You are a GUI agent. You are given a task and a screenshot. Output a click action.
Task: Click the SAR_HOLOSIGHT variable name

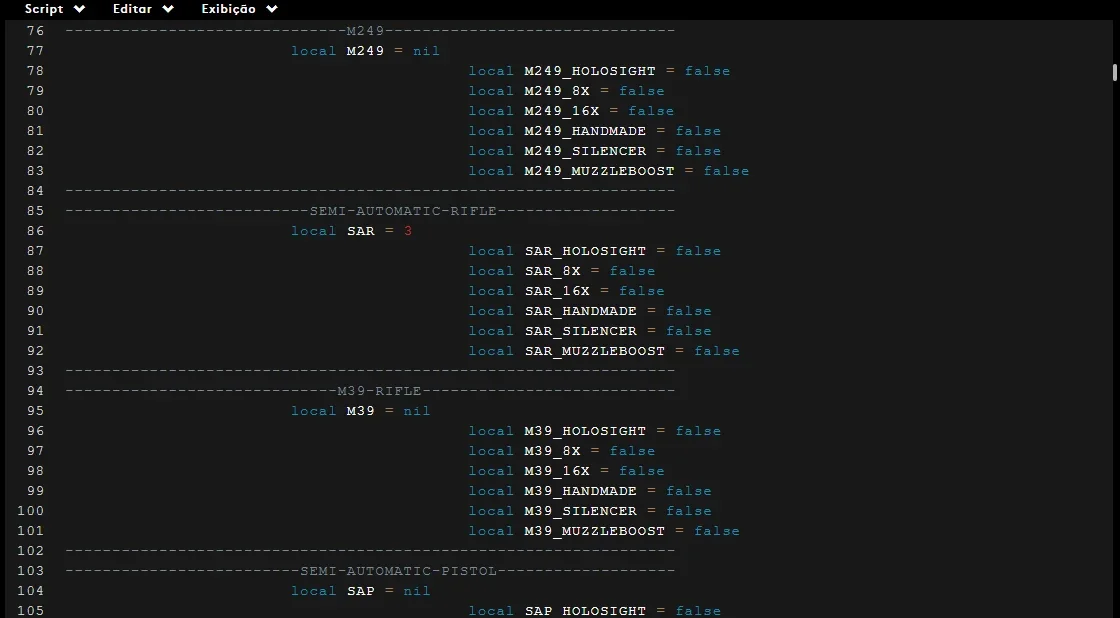click(x=585, y=251)
